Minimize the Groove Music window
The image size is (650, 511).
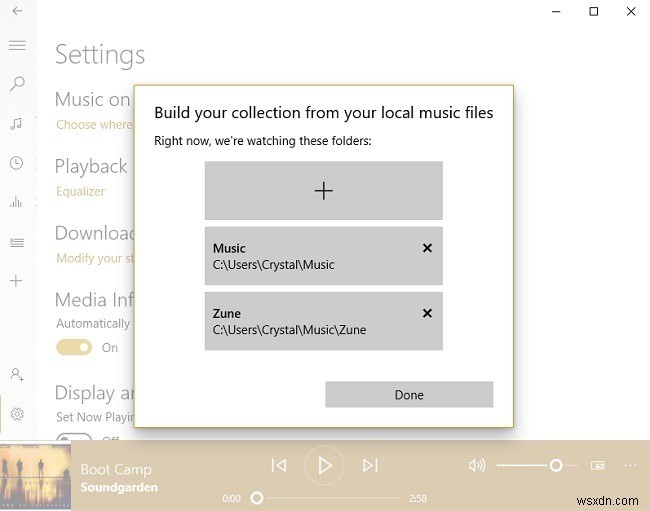tap(556, 12)
